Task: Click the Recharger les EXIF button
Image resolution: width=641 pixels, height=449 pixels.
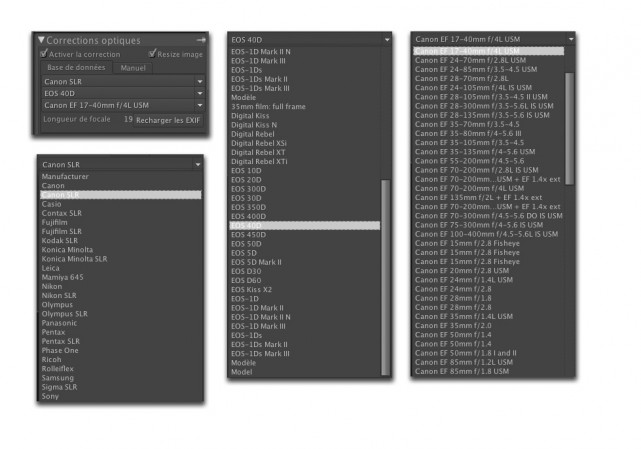Action: pyautogui.click(x=168, y=120)
